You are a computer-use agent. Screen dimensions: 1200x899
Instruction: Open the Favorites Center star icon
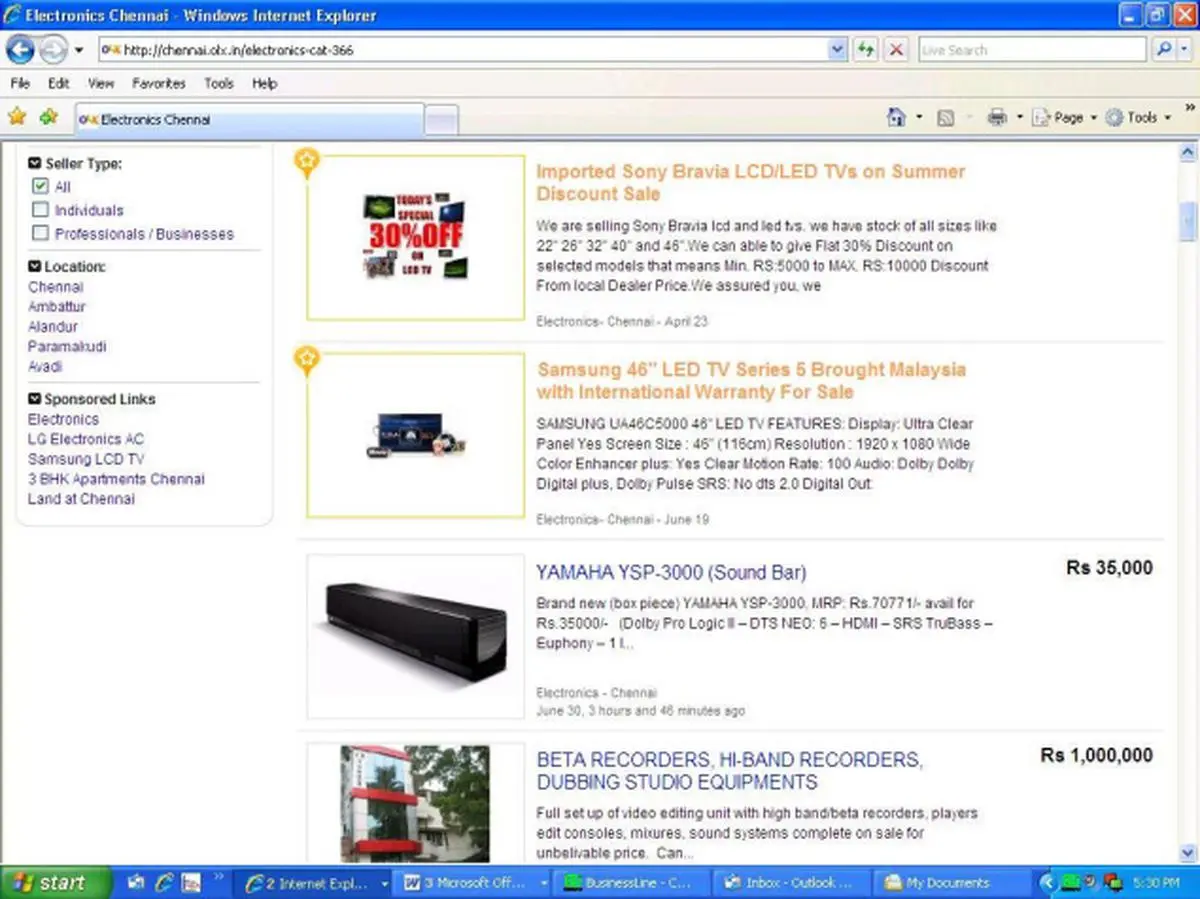click(17, 117)
